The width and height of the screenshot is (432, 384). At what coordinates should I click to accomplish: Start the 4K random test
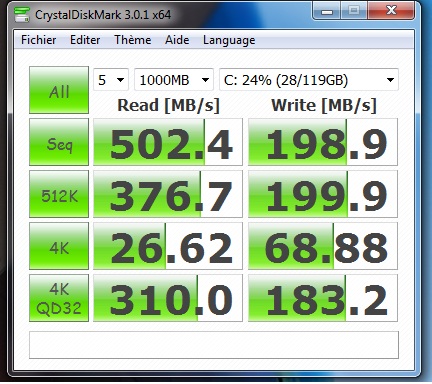59,246
